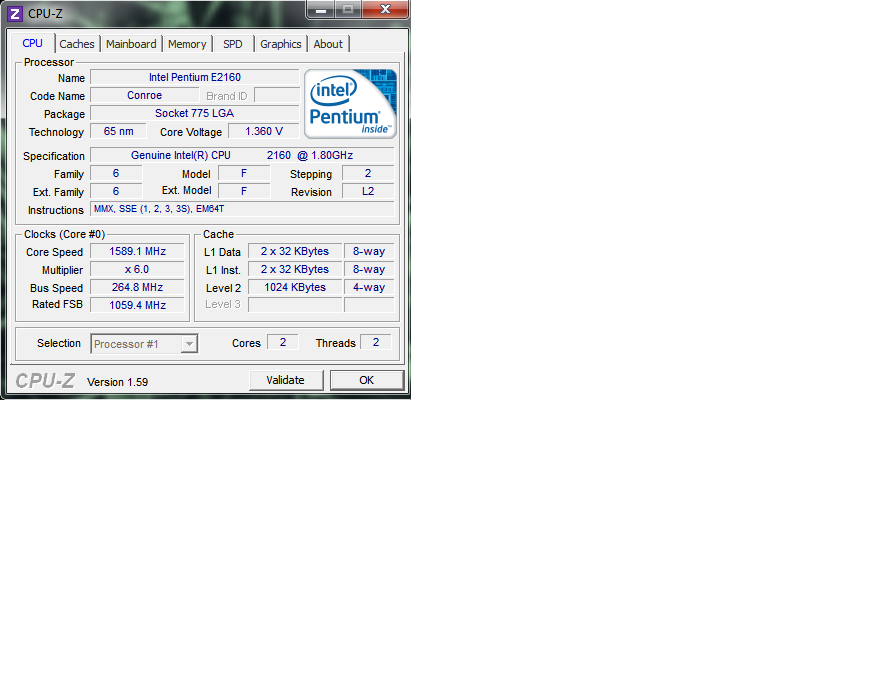Click the Ext. Model value F
The height and width of the screenshot is (681, 874).
coord(244,192)
